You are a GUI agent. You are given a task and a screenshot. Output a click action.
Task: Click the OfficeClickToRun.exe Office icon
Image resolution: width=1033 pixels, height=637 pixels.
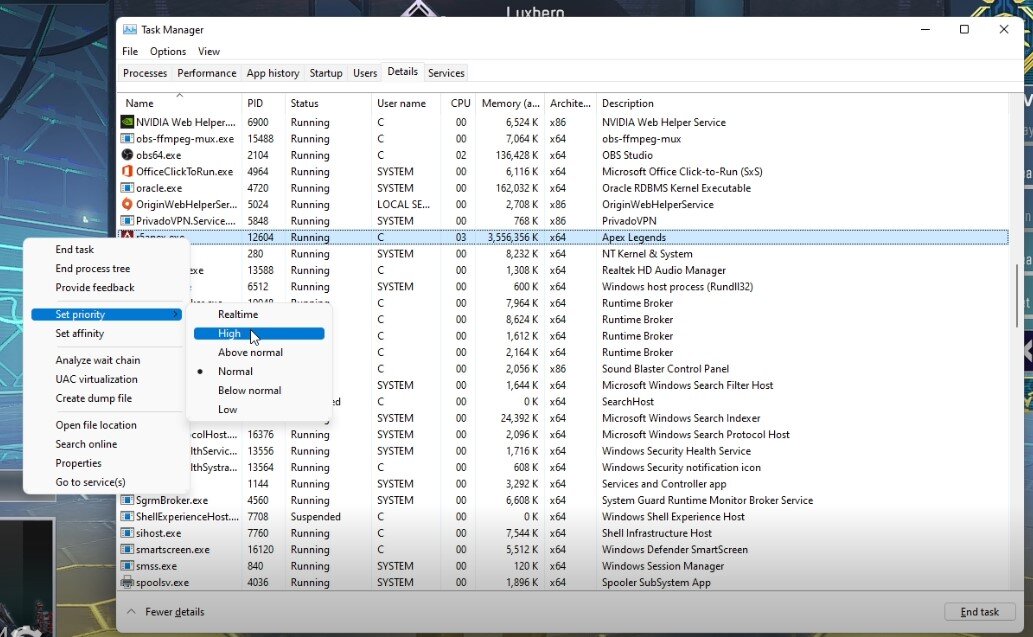click(x=127, y=172)
